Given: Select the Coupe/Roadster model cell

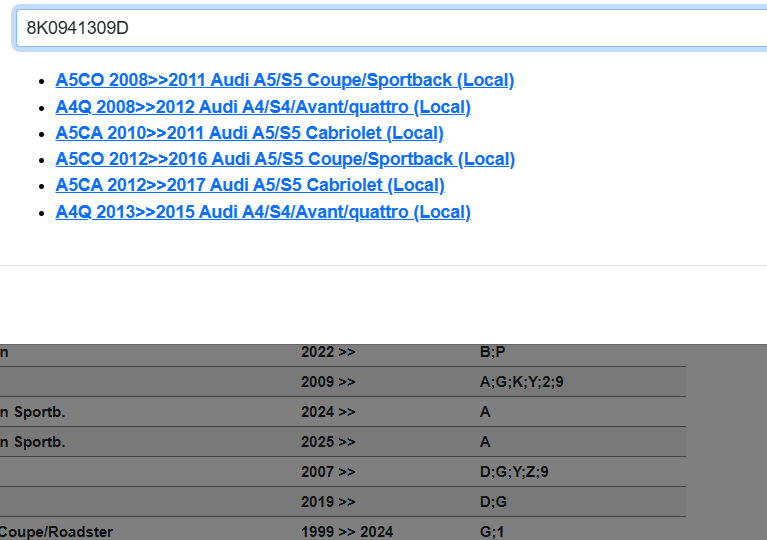Looking at the screenshot, I should click(x=56, y=532).
